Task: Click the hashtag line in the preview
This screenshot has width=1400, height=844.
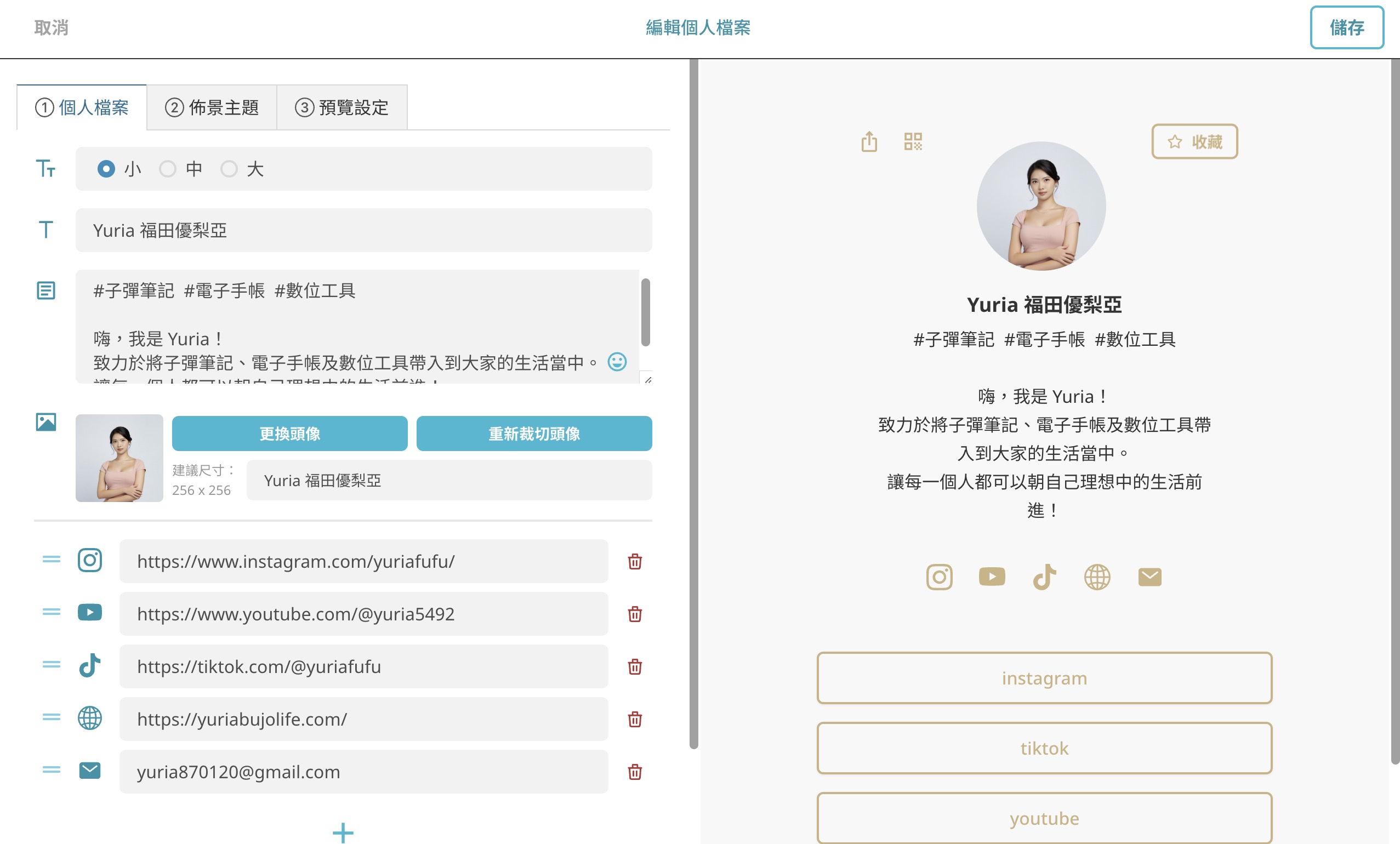Action: coord(1044,339)
